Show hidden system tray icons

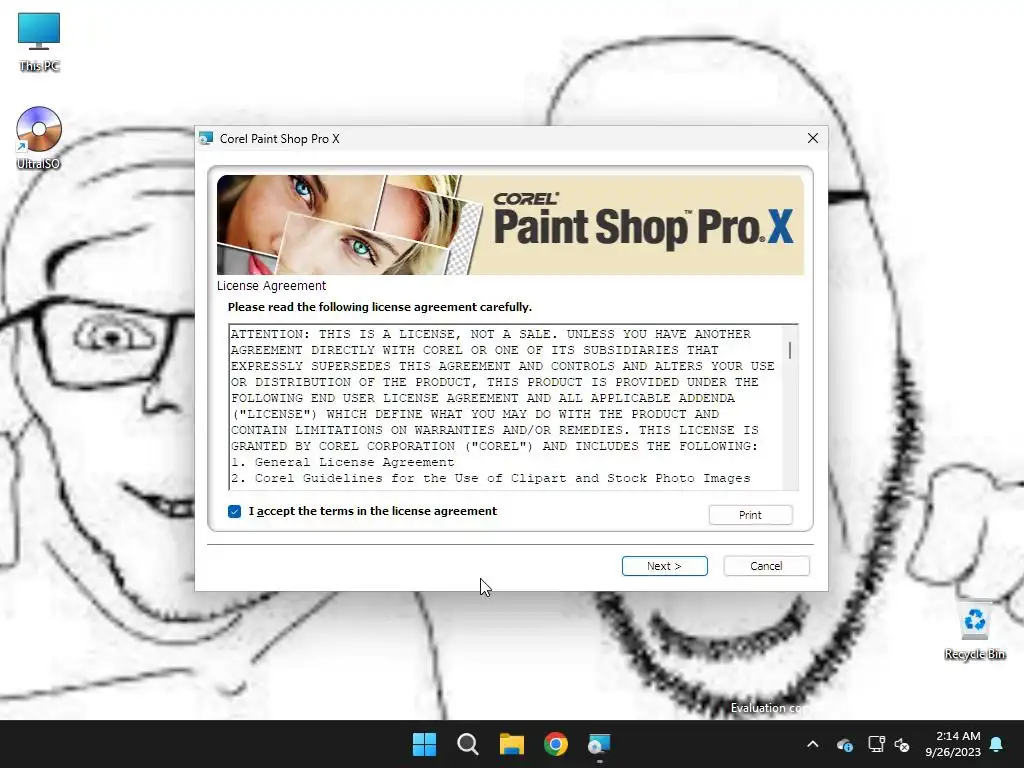point(812,744)
